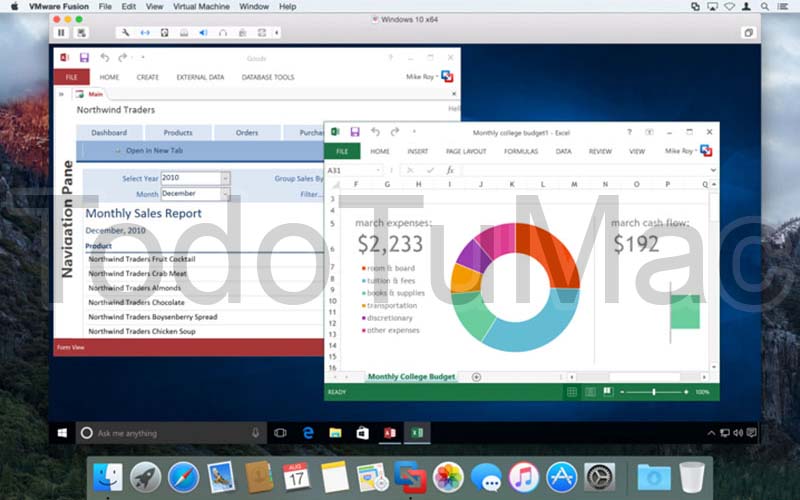Image resolution: width=800 pixels, height=500 pixels.
Task: Open the Excel FILE tab
Action: pyautogui.click(x=342, y=151)
